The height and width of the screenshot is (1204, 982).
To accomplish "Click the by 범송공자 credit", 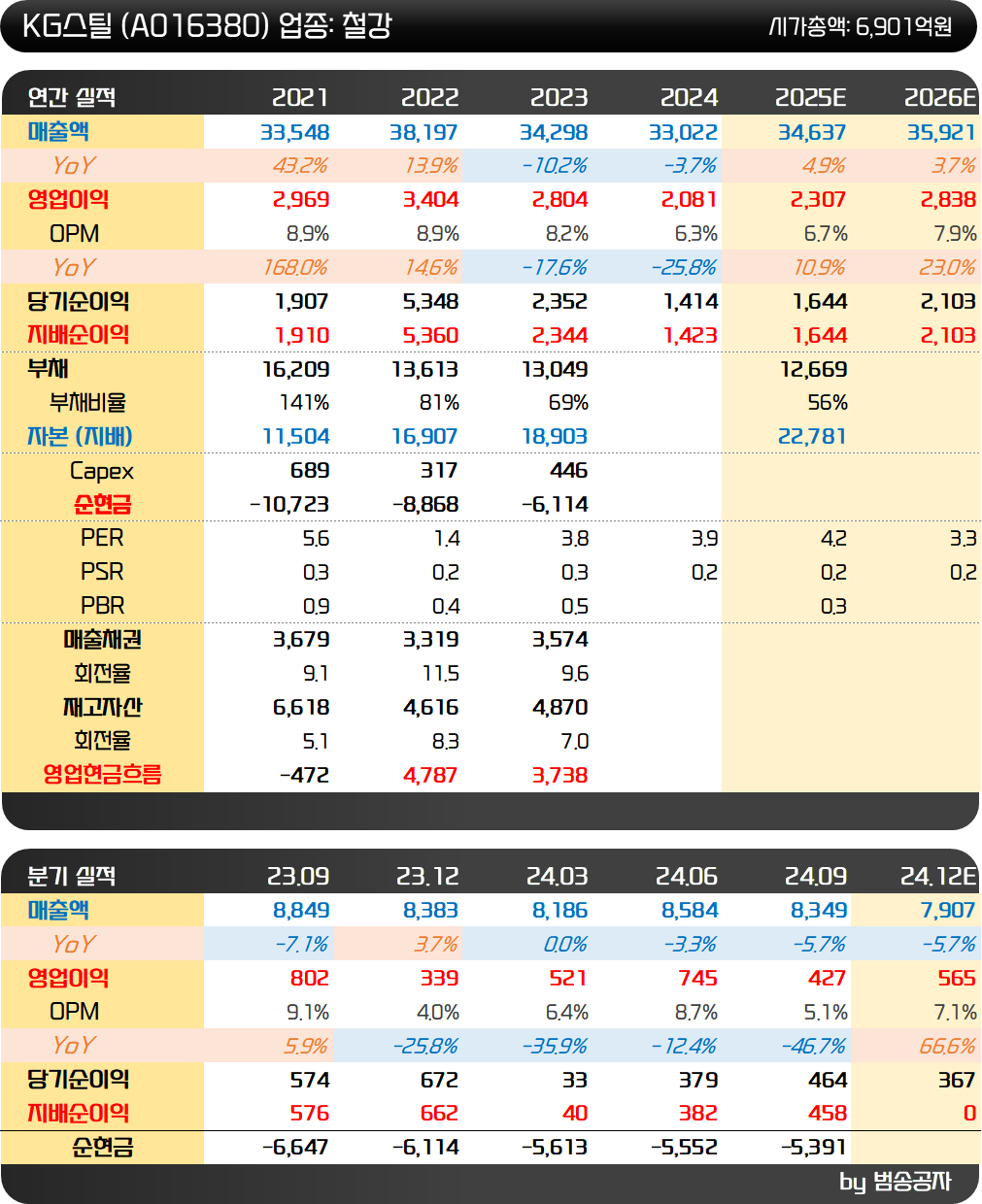I will (x=896, y=1182).
